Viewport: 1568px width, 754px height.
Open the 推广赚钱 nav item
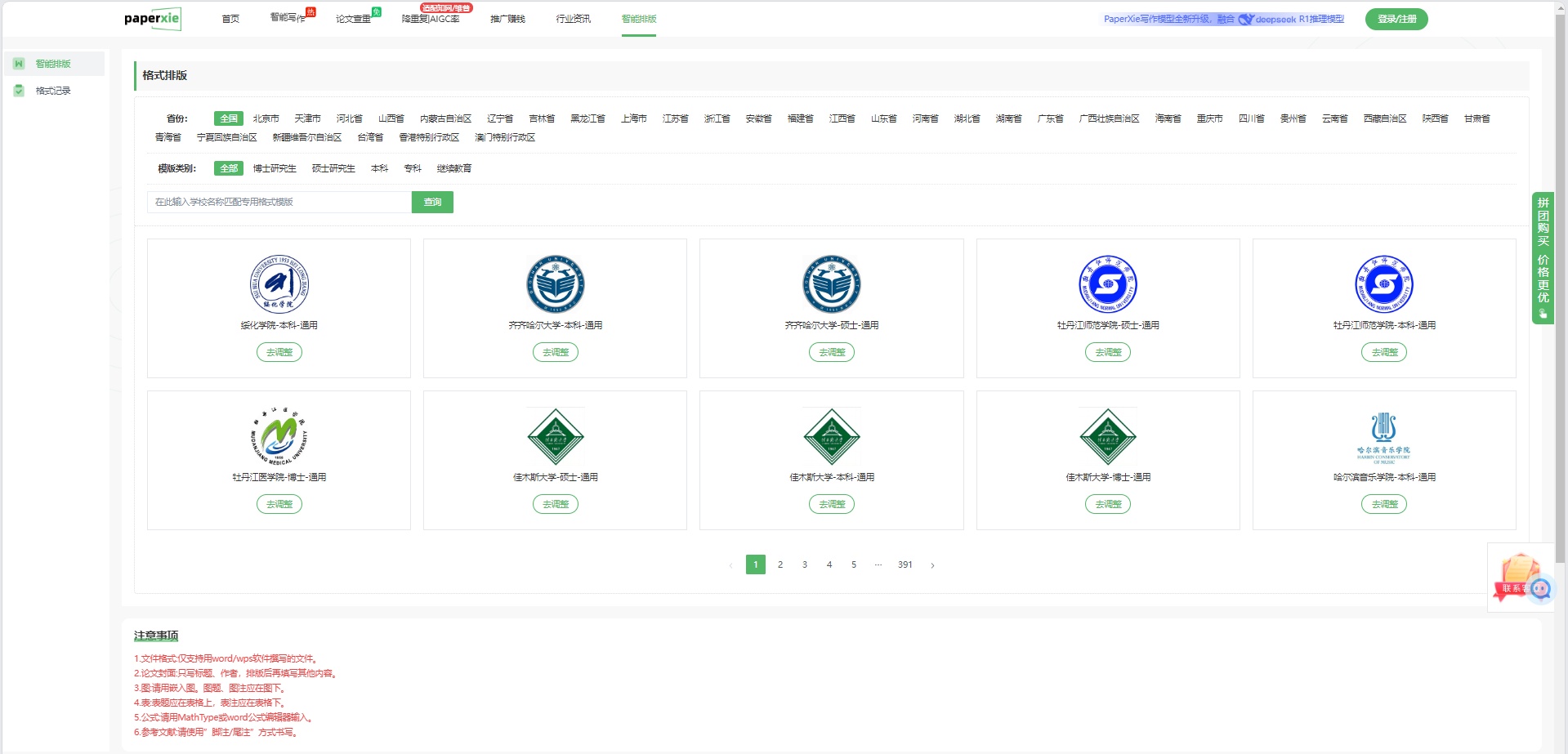(507, 19)
